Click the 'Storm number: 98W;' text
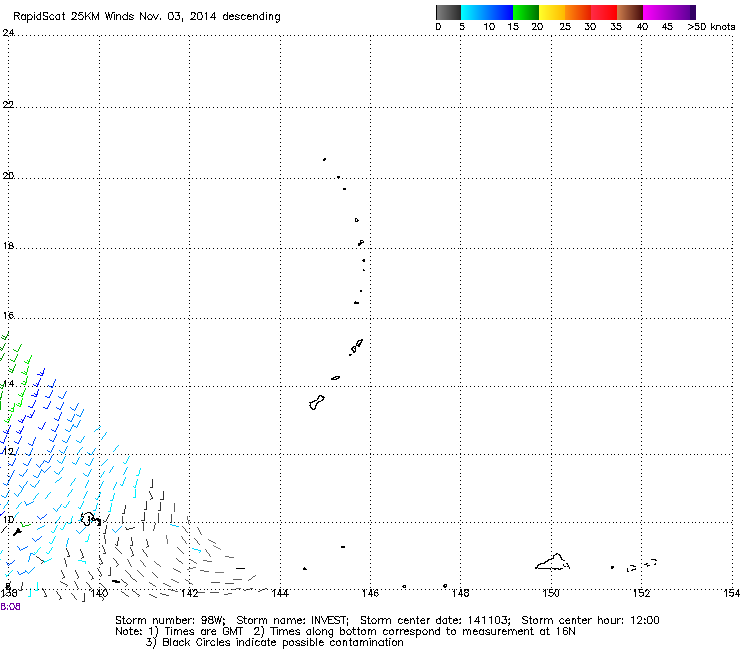Image resolution: width=740 pixels, height=650 pixels. tap(170, 620)
